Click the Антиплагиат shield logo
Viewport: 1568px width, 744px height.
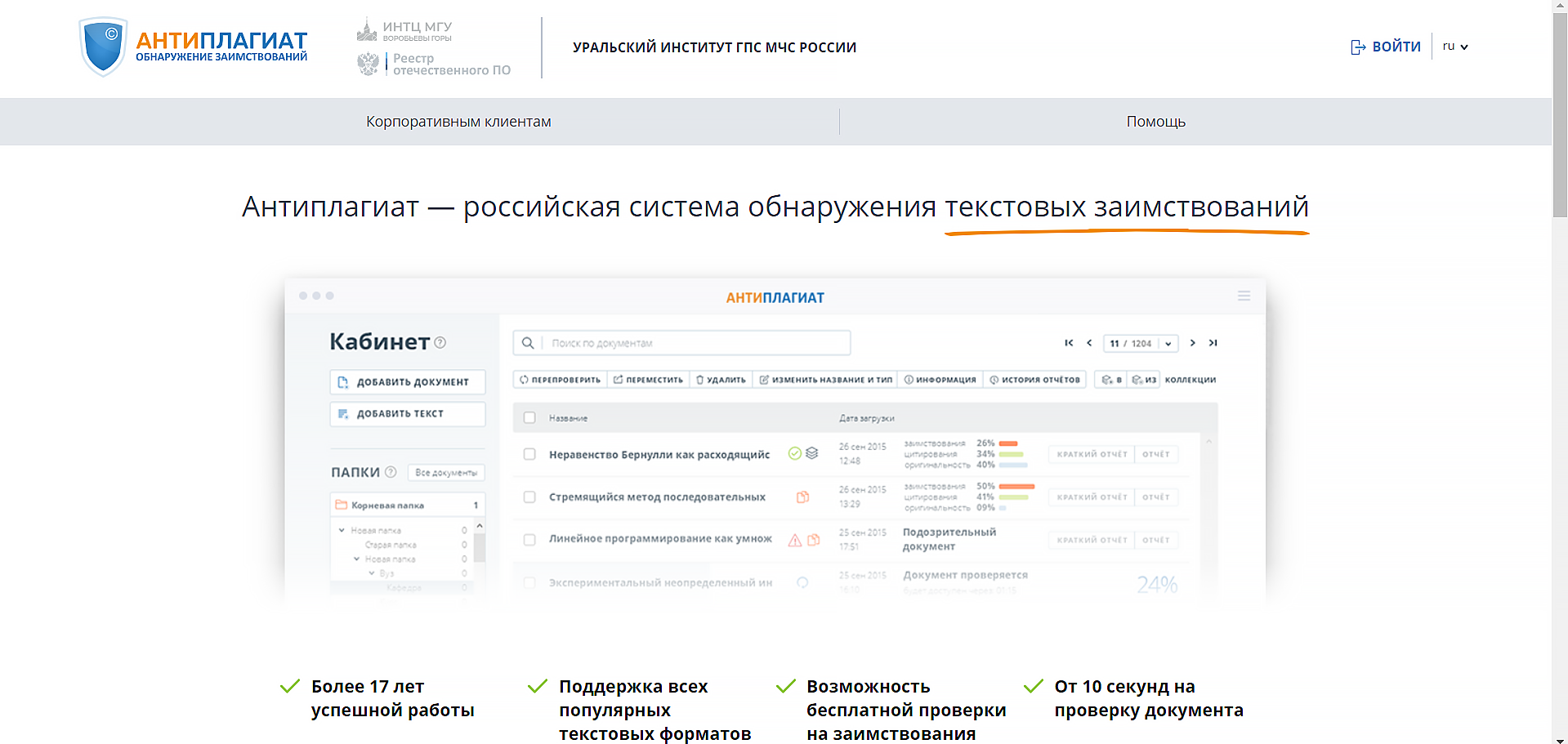click(104, 47)
